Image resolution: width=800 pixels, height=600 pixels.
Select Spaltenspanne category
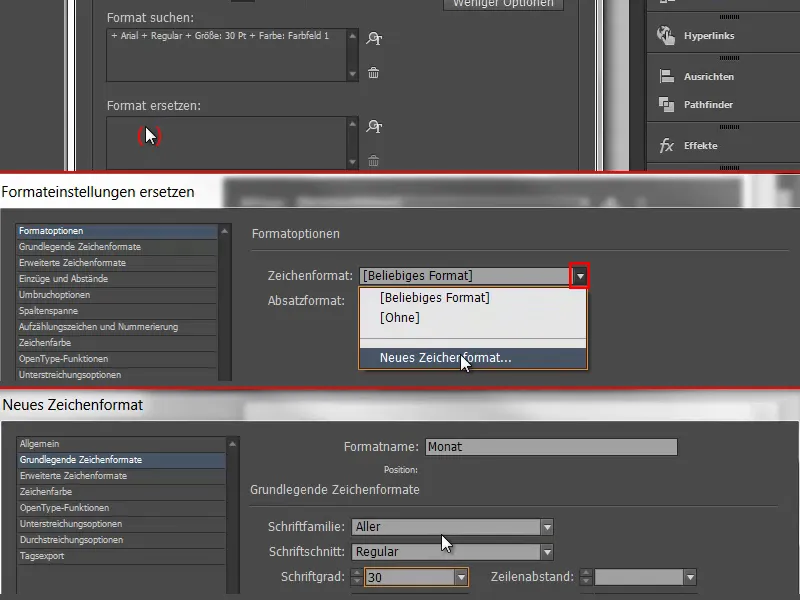117,311
